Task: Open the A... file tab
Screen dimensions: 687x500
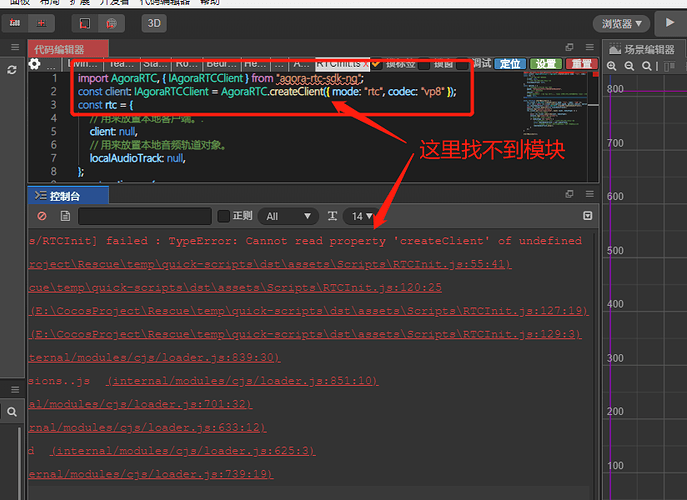Action: [301, 64]
